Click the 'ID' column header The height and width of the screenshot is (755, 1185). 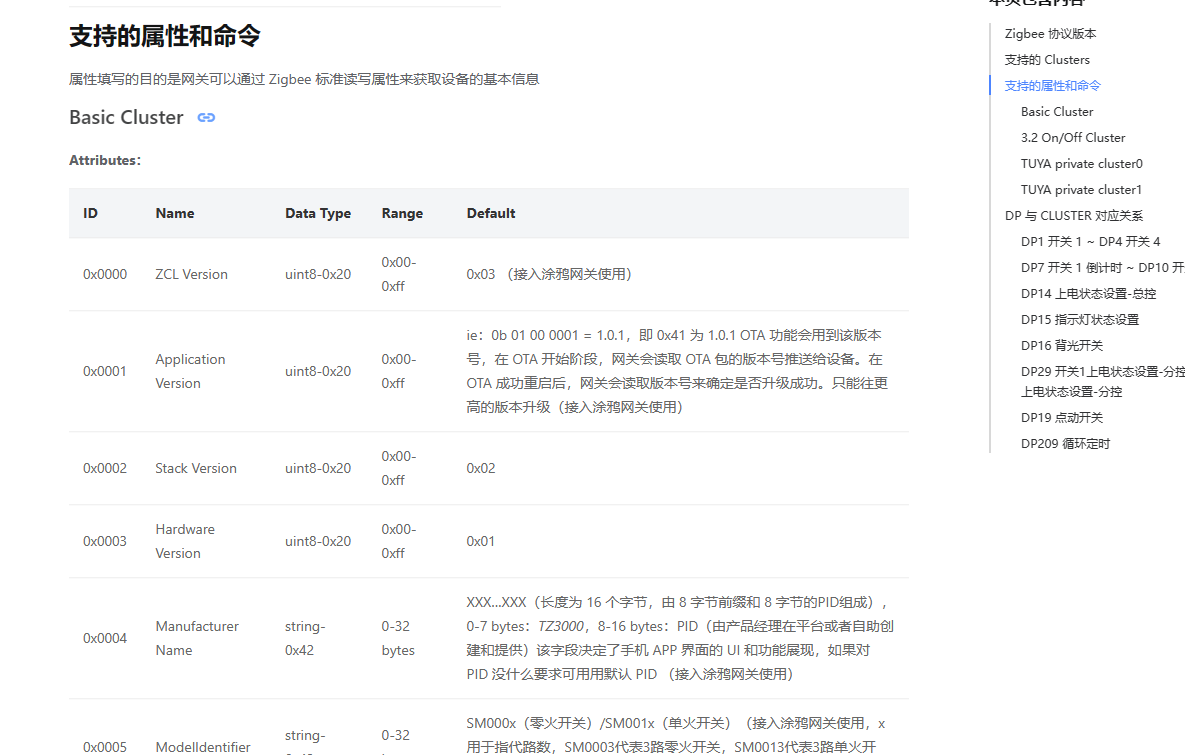91,213
